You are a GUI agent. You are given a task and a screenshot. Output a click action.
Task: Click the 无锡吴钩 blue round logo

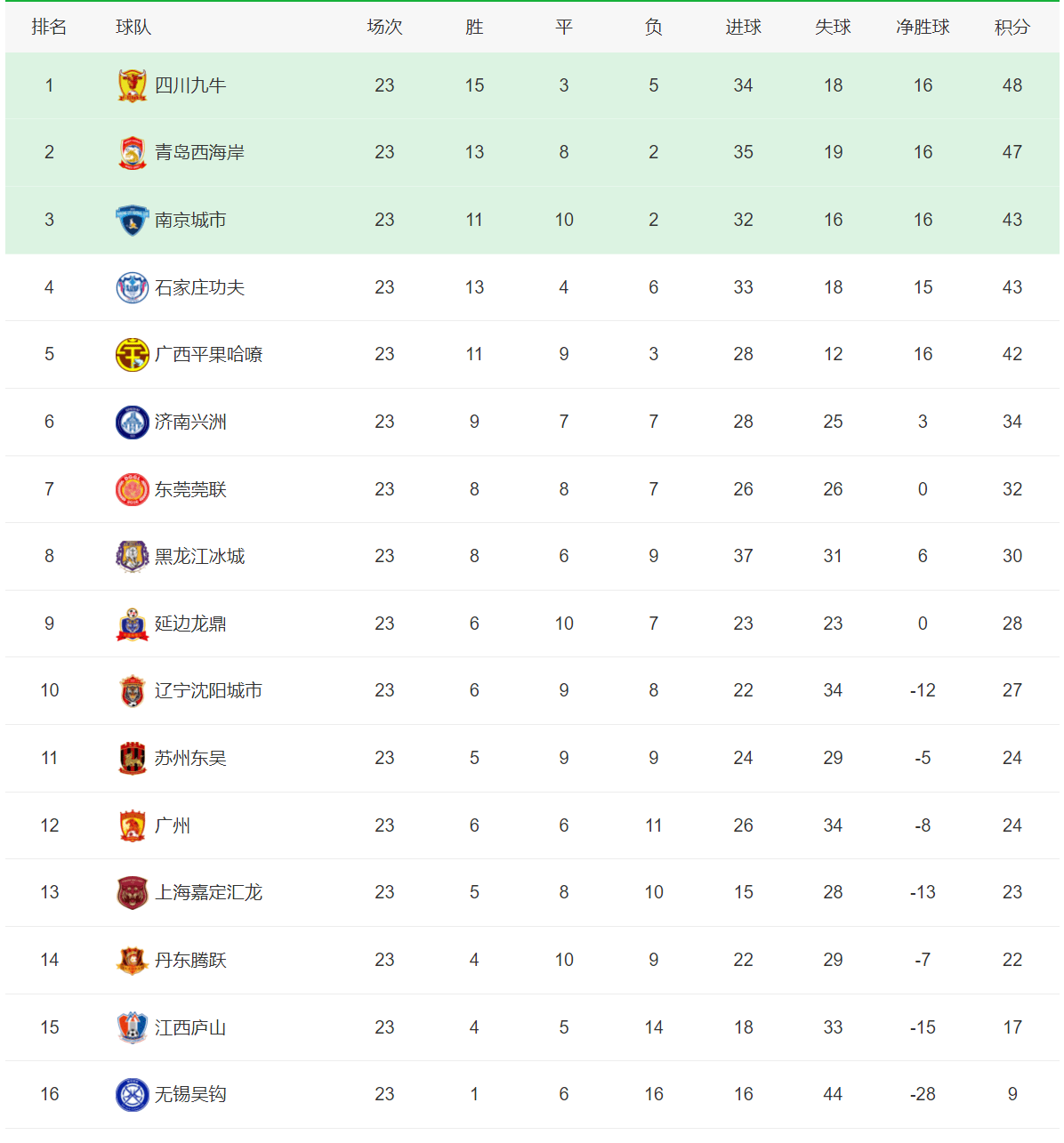tap(133, 1094)
